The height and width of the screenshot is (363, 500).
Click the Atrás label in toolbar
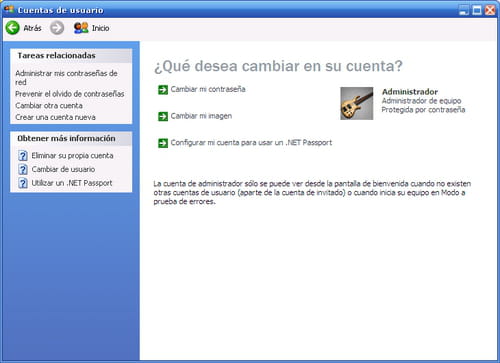(32, 28)
